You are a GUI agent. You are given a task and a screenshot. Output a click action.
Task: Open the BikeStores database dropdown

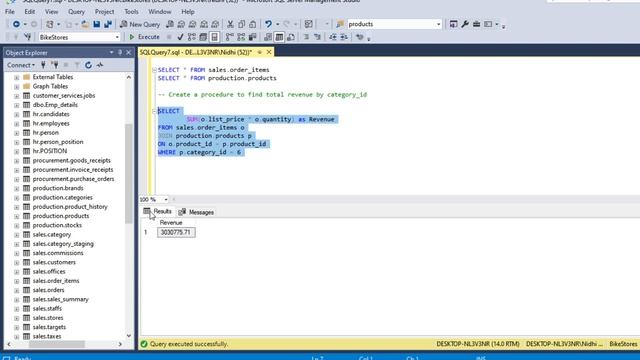click(117, 37)
